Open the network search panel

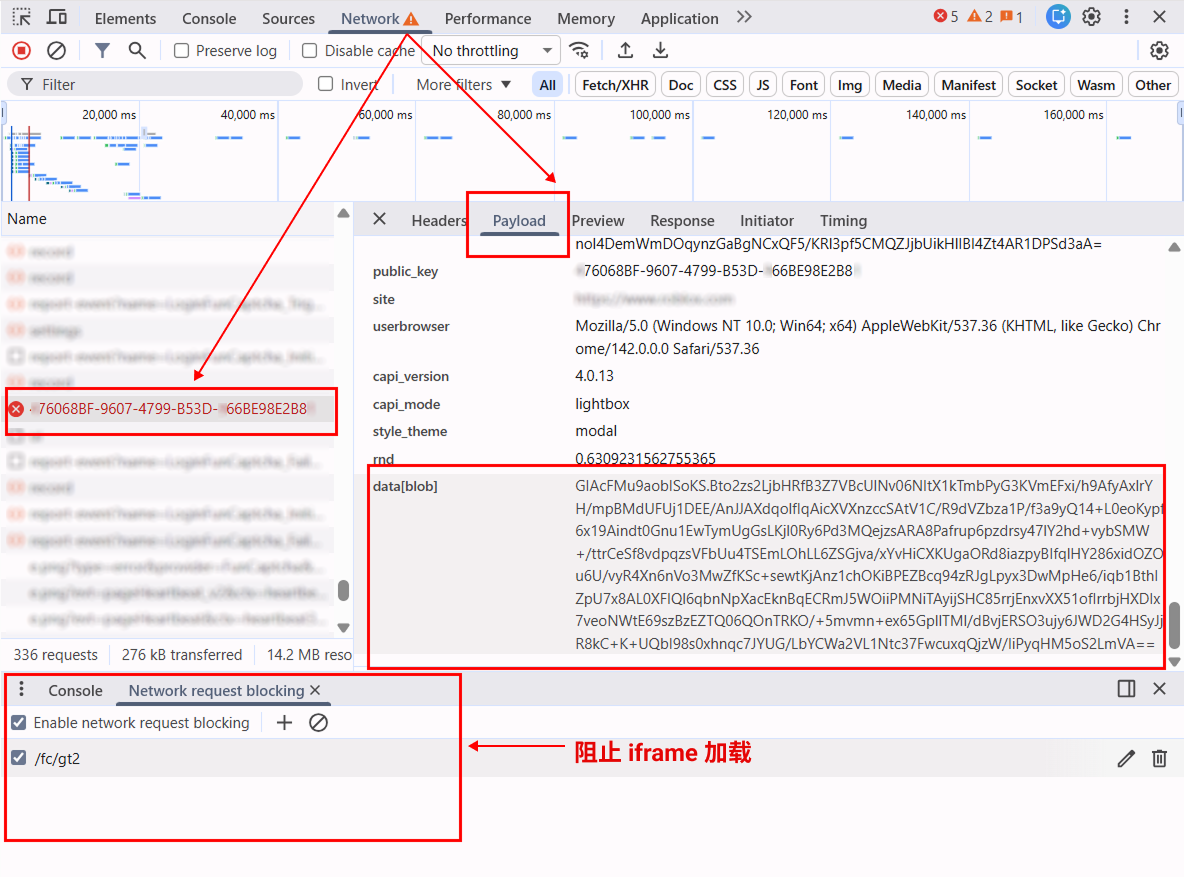[x=136, y=50]
